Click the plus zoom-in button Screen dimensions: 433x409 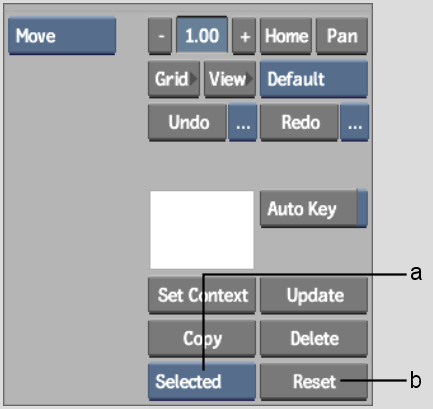(244, 36)
